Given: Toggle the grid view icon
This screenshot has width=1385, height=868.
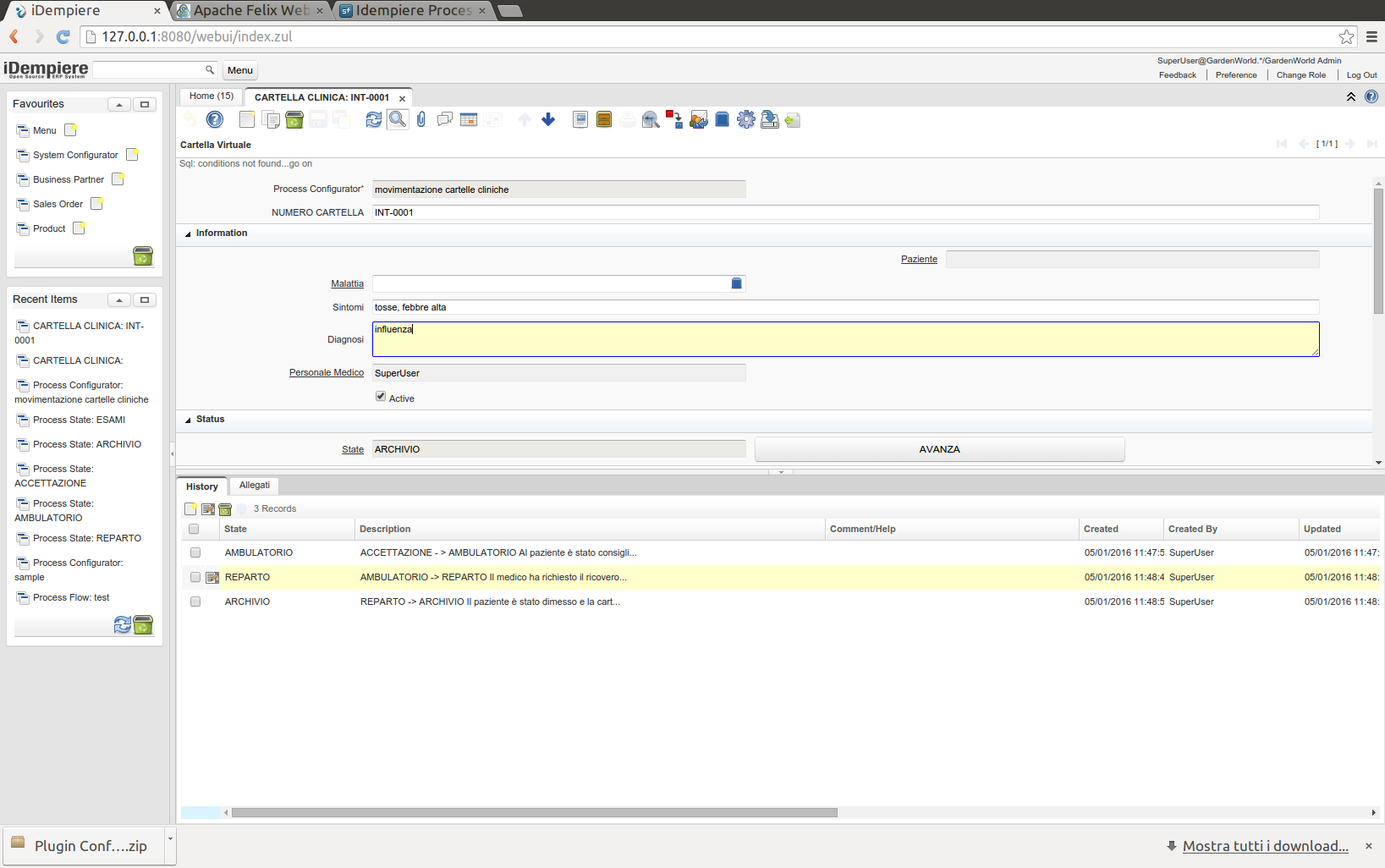Looking at the screenshot, I should 469,119.
